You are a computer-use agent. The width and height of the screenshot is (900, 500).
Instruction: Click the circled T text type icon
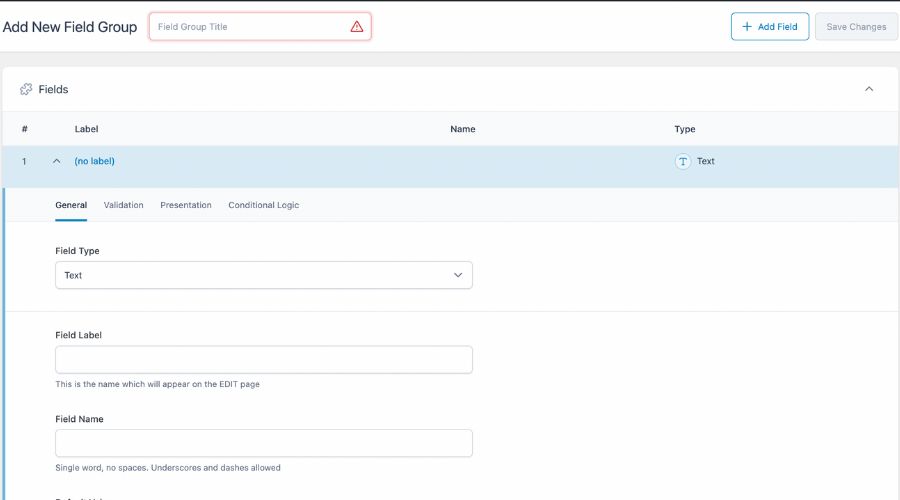683,162
